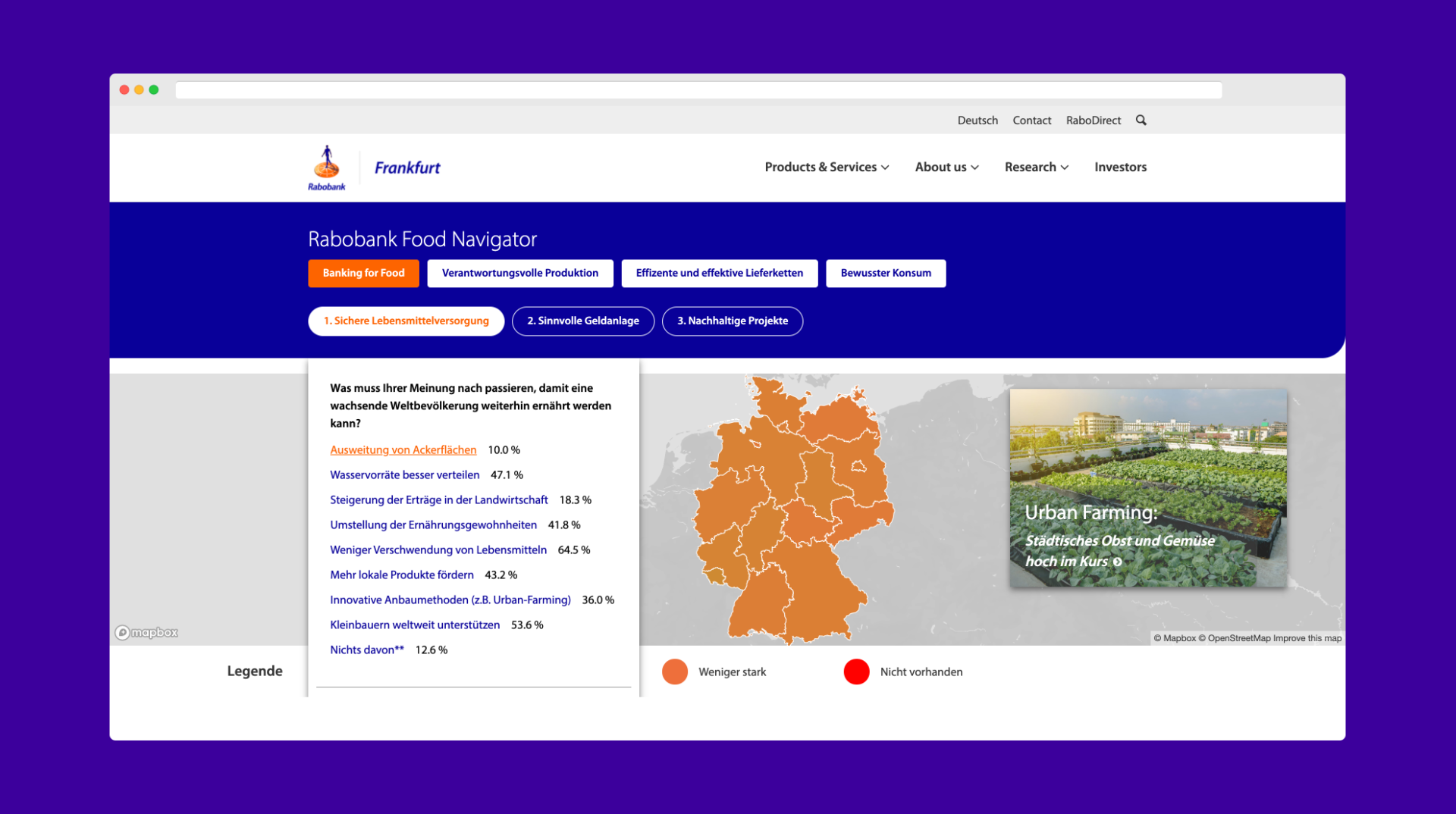The width and height of the screenshot is (1456, 814).
Task: Click the Germany map region
Action: pos(792,510)
